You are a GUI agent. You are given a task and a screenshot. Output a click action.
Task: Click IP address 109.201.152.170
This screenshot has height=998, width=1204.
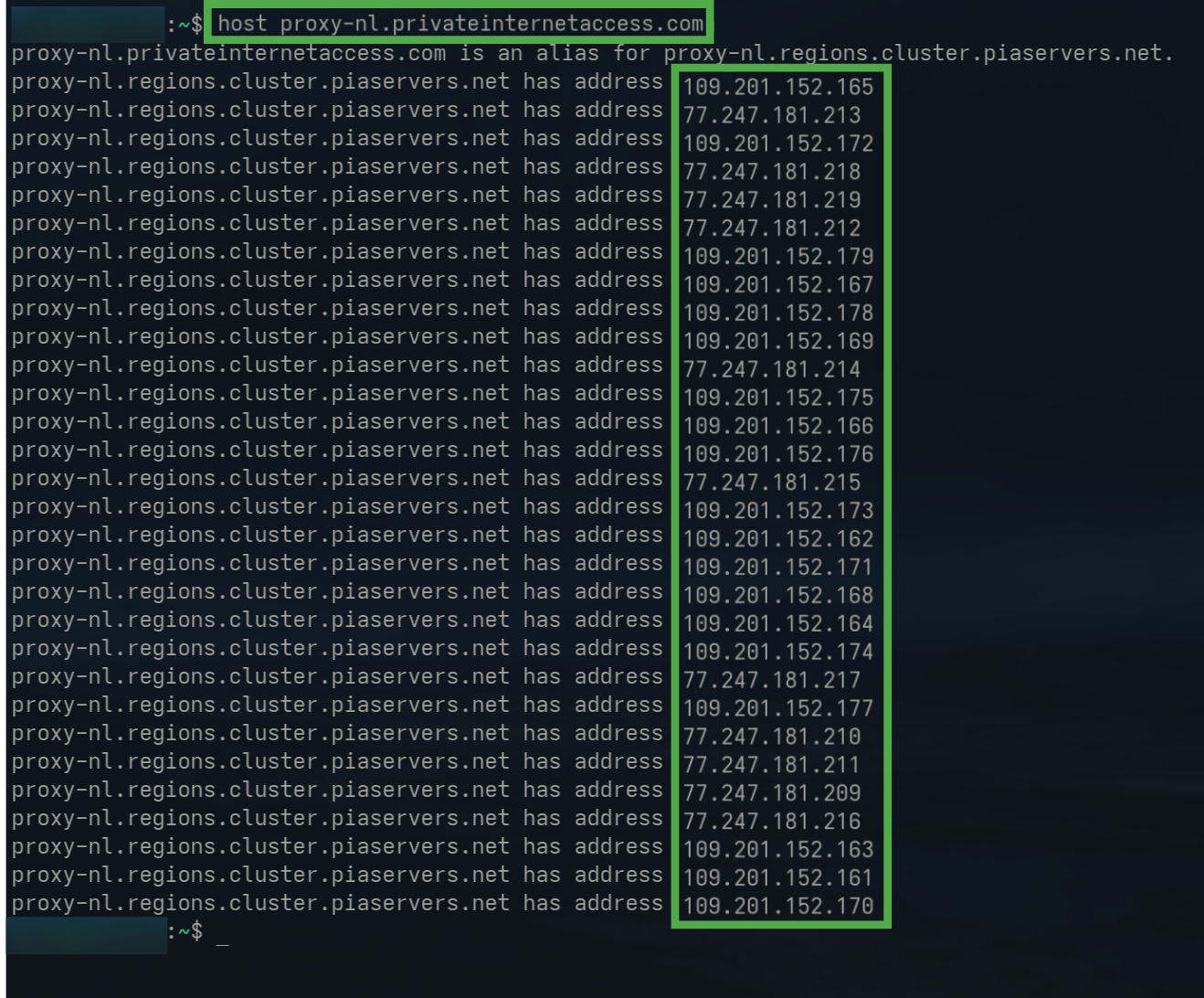[x=778, y=908]
